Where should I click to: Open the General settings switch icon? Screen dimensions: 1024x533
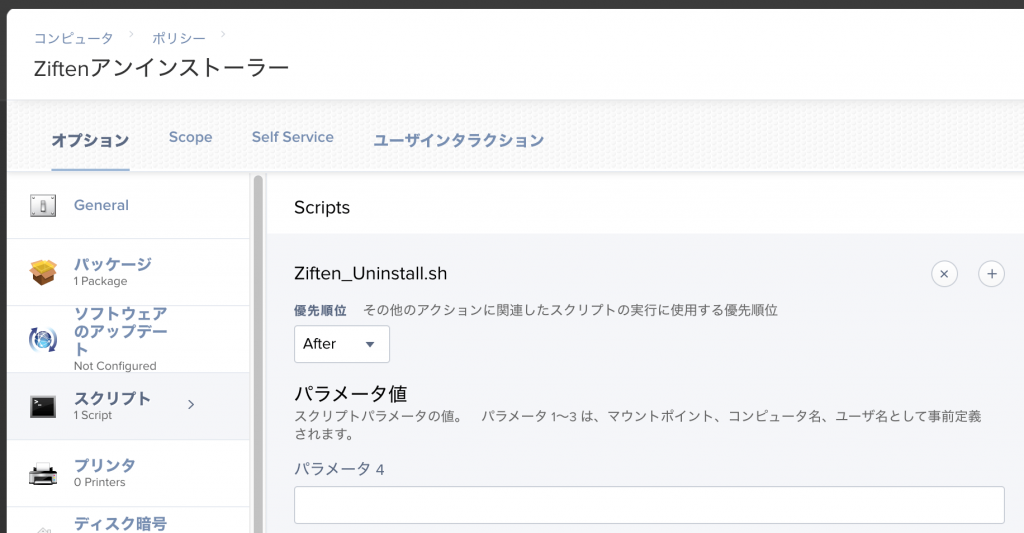pos(43,205)
